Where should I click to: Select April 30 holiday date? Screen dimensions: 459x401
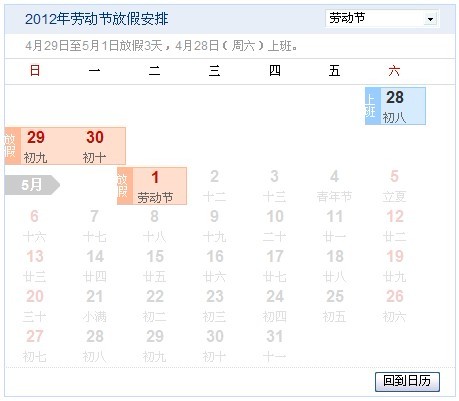click(x=95, y=146)
